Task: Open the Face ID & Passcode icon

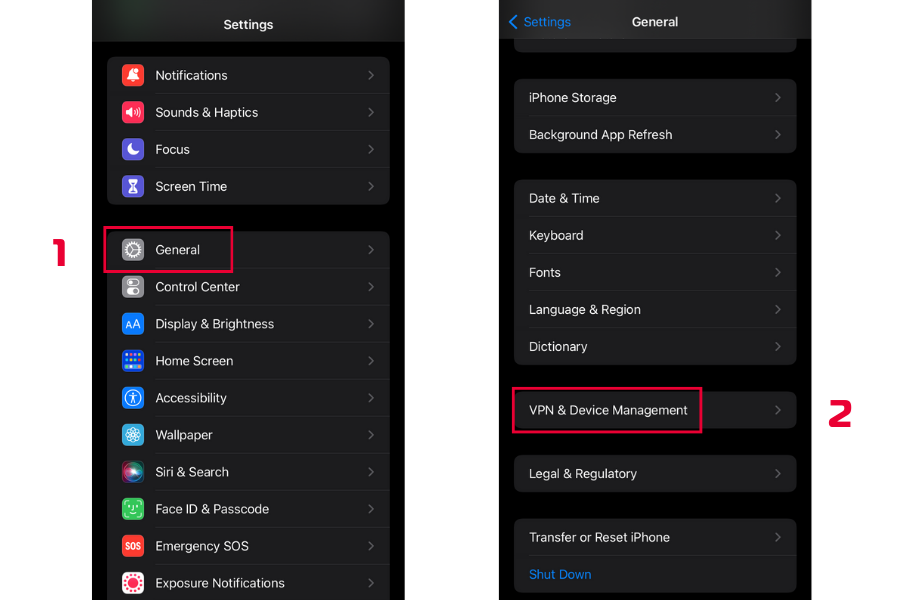Action: (x=133, y=509)
